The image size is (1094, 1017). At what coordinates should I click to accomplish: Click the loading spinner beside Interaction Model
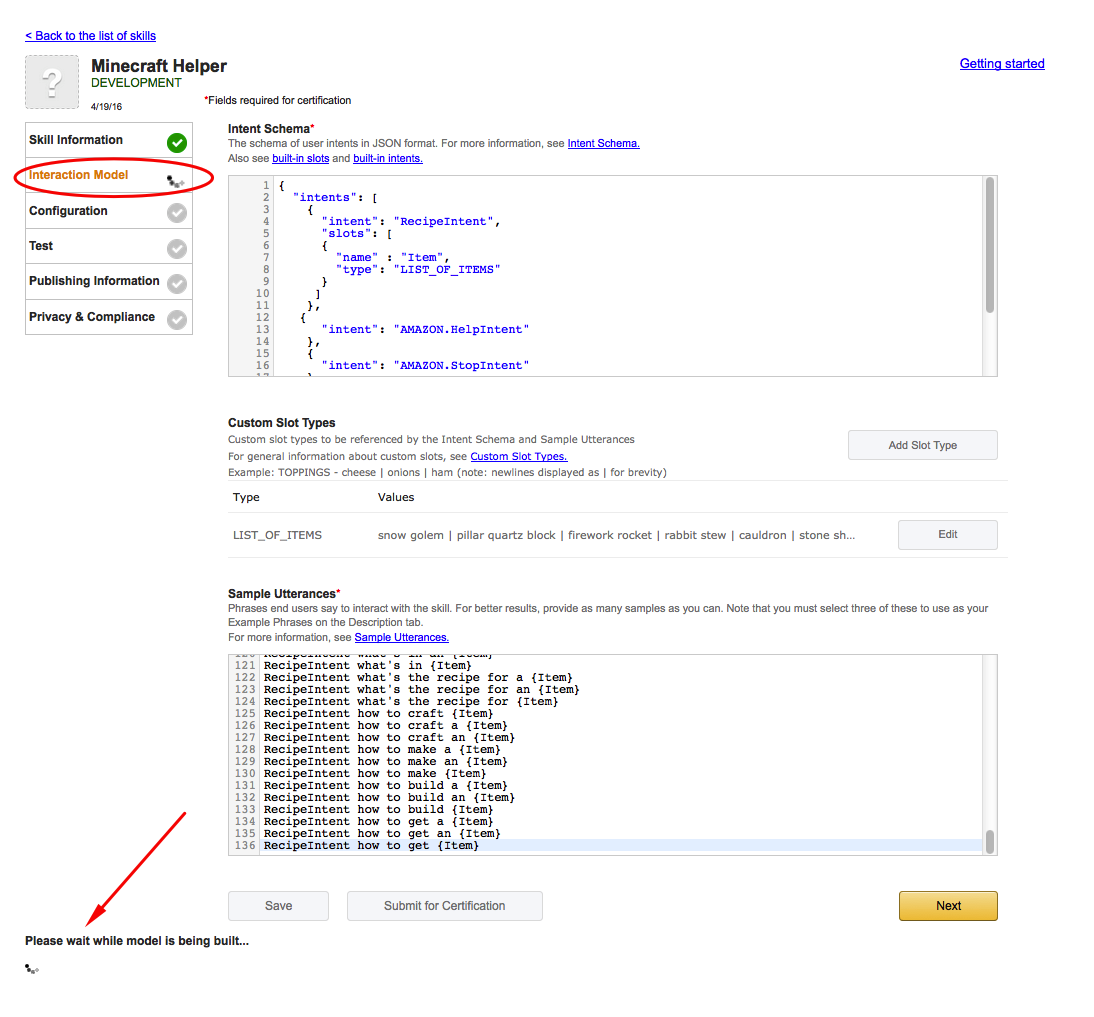(176, 182)
